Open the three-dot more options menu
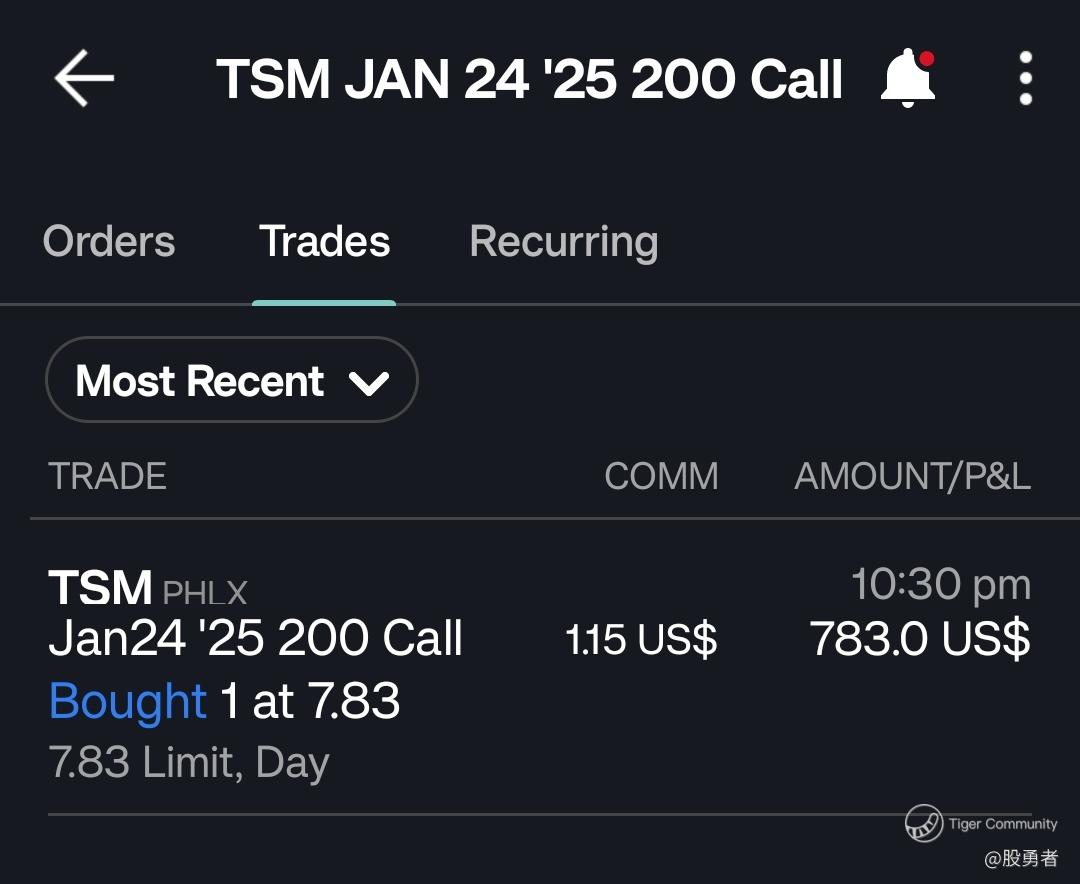The height and width of the screenshot is (884, 1080). (x=1025, y=79)
